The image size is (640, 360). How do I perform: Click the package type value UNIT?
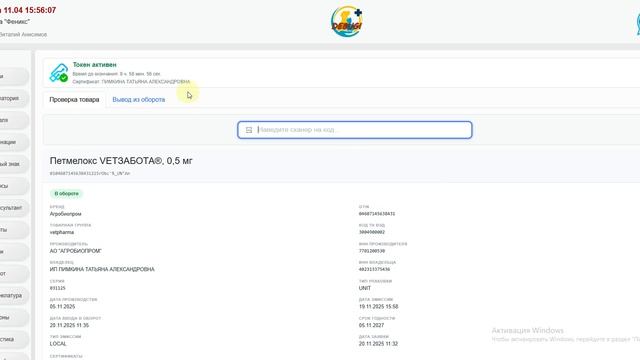[365, 288]
